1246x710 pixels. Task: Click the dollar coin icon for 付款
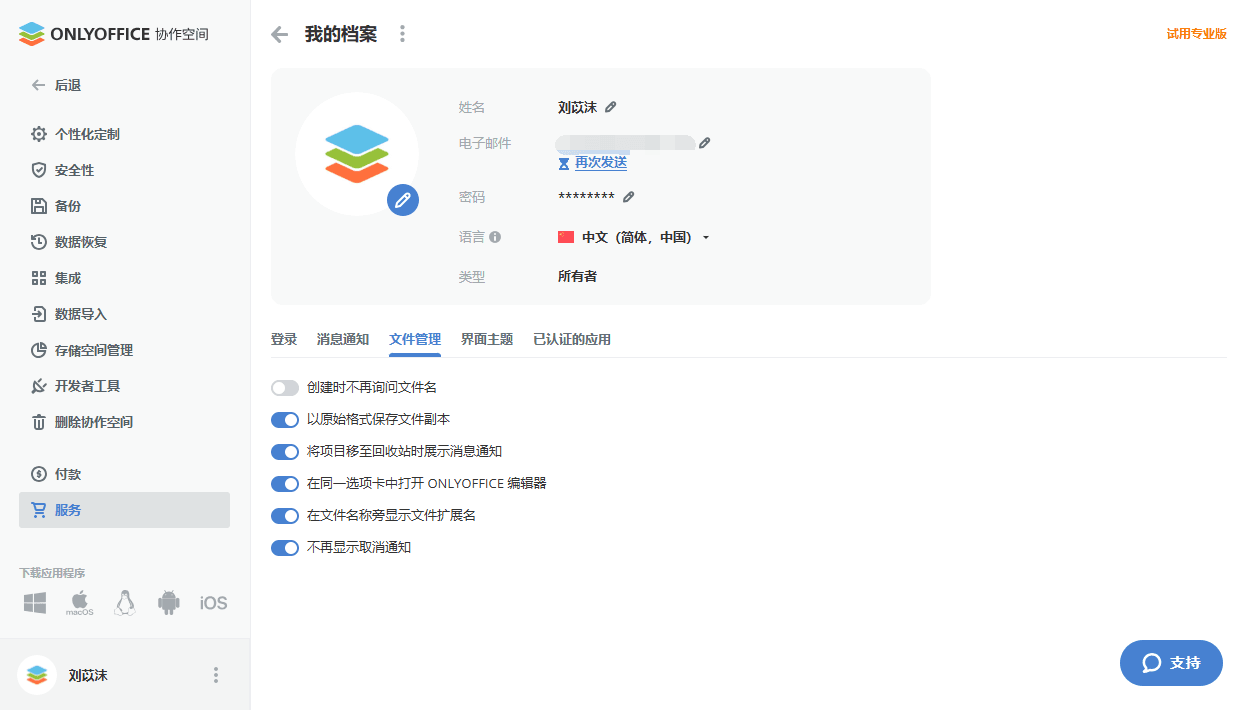(39, 474)
